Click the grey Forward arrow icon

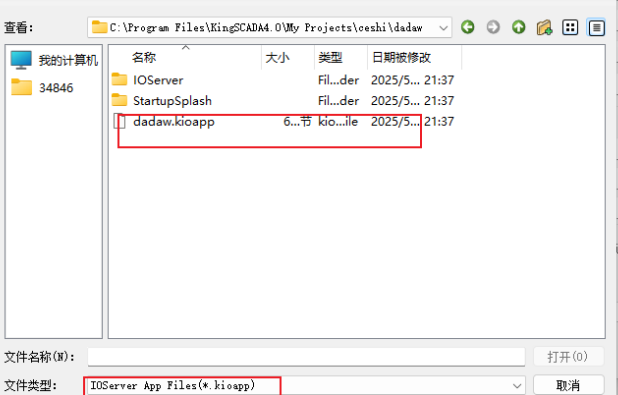[x=493, y=27]
